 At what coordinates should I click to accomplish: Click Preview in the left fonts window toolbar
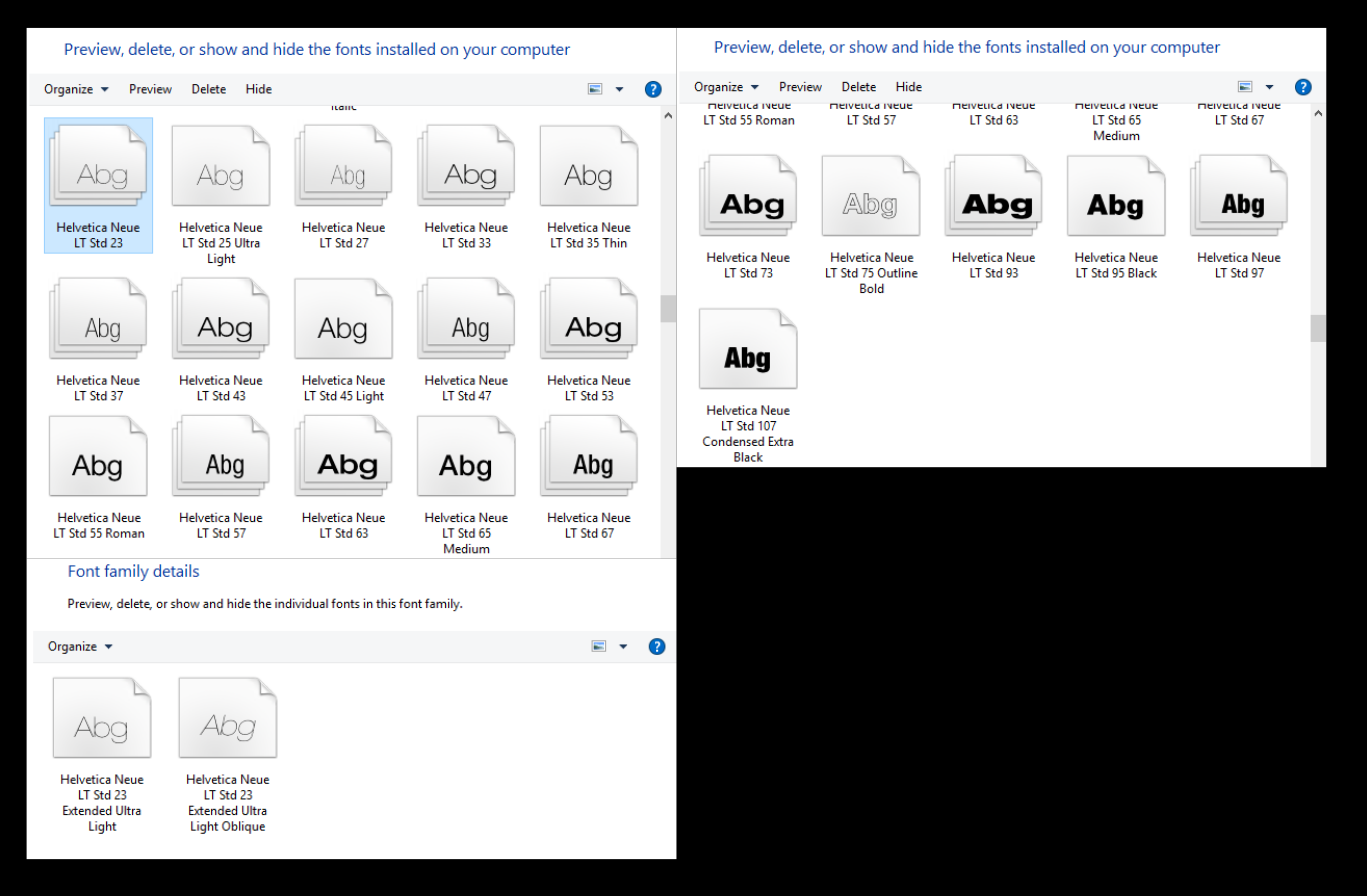pos(150,89)
